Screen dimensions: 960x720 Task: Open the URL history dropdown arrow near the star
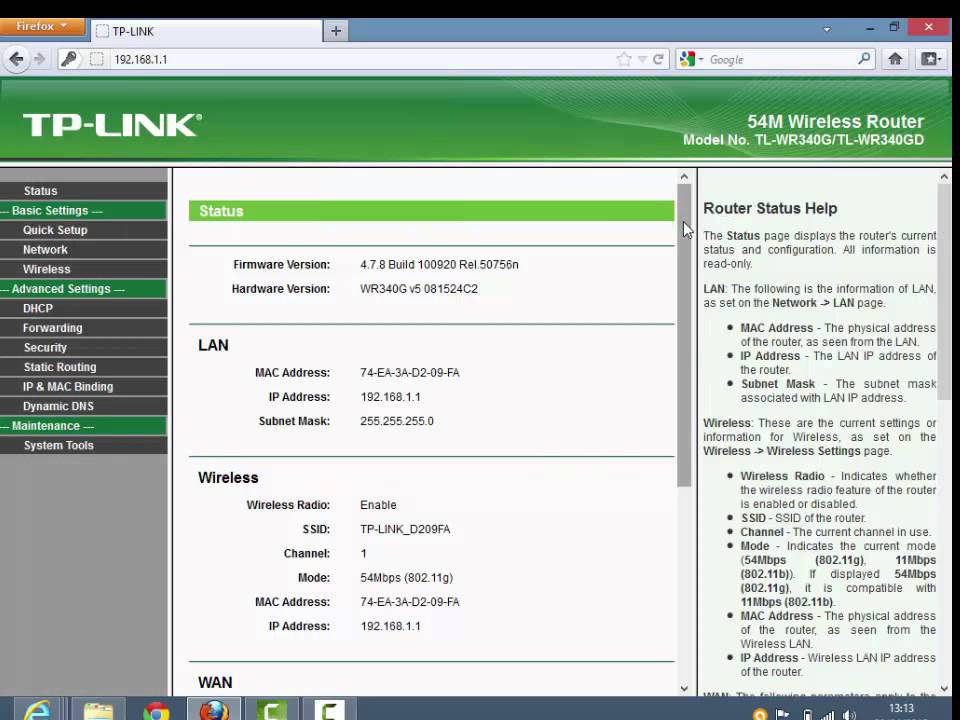pos(642,59)
